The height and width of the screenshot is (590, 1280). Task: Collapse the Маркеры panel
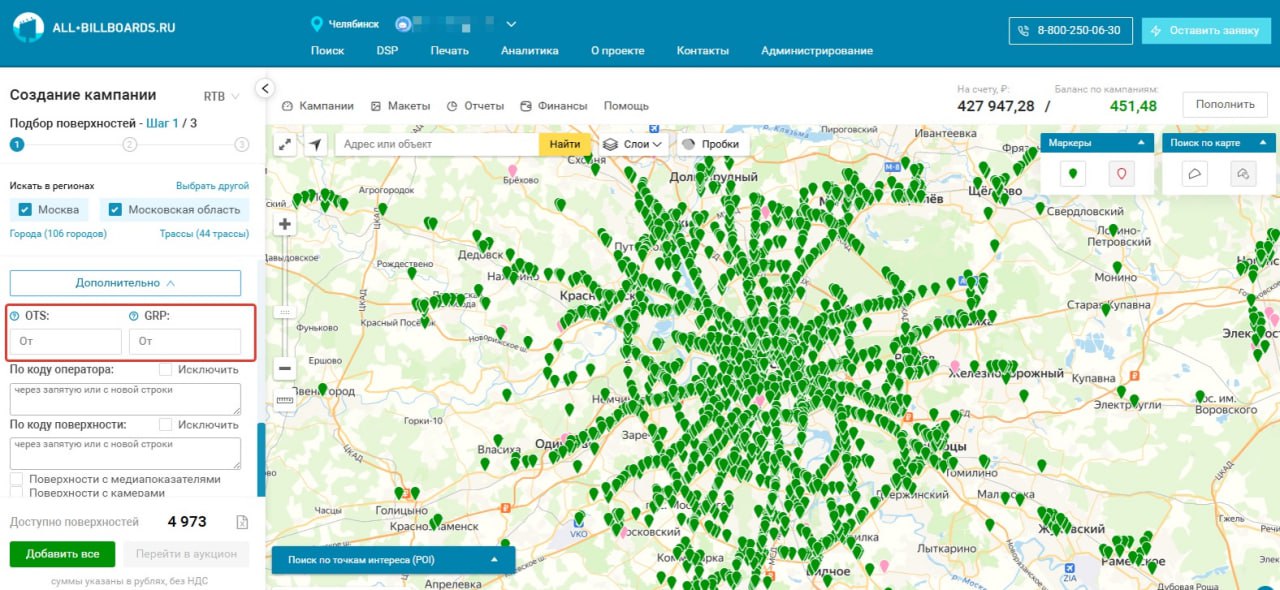pyautogui.click(x=1143, y=143)
